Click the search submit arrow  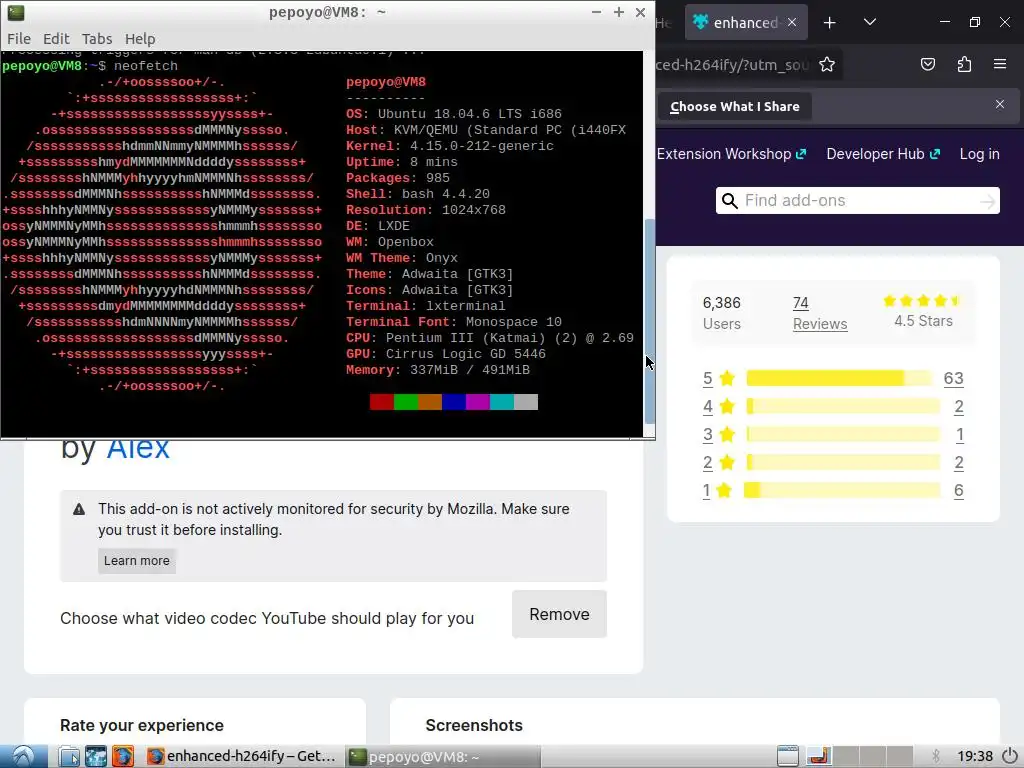point(988,201)
